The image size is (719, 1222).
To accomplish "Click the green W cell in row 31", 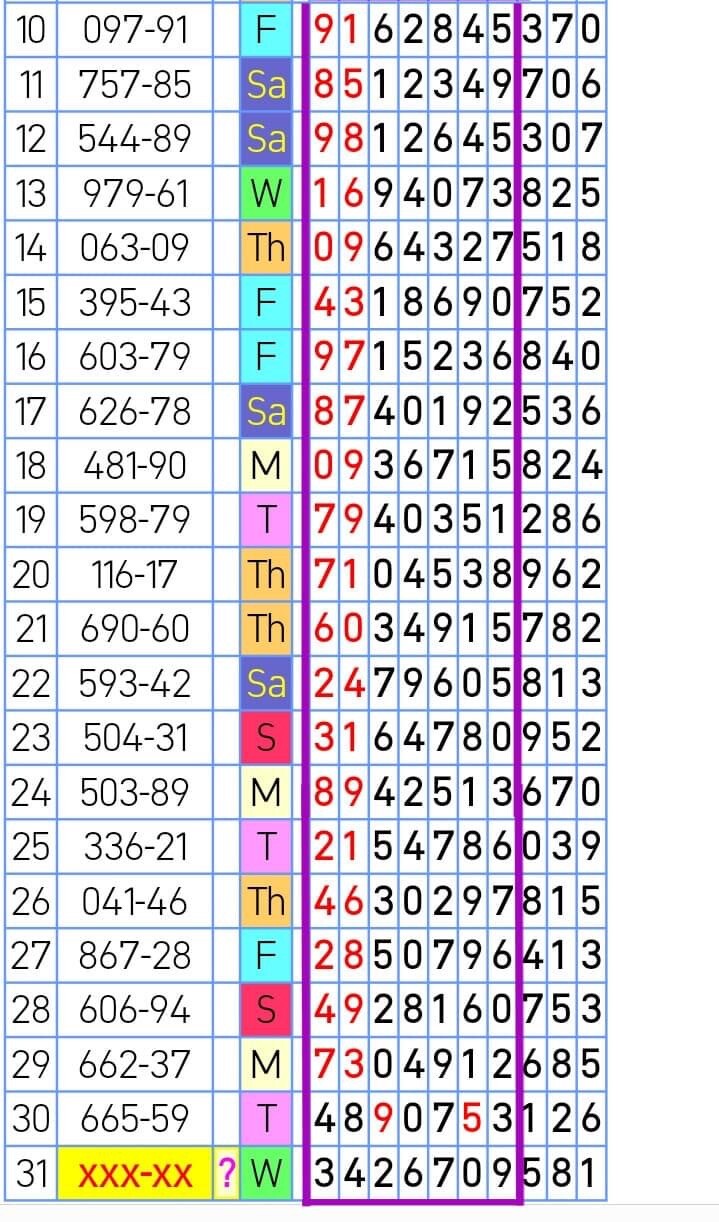I will (266, 1172).
